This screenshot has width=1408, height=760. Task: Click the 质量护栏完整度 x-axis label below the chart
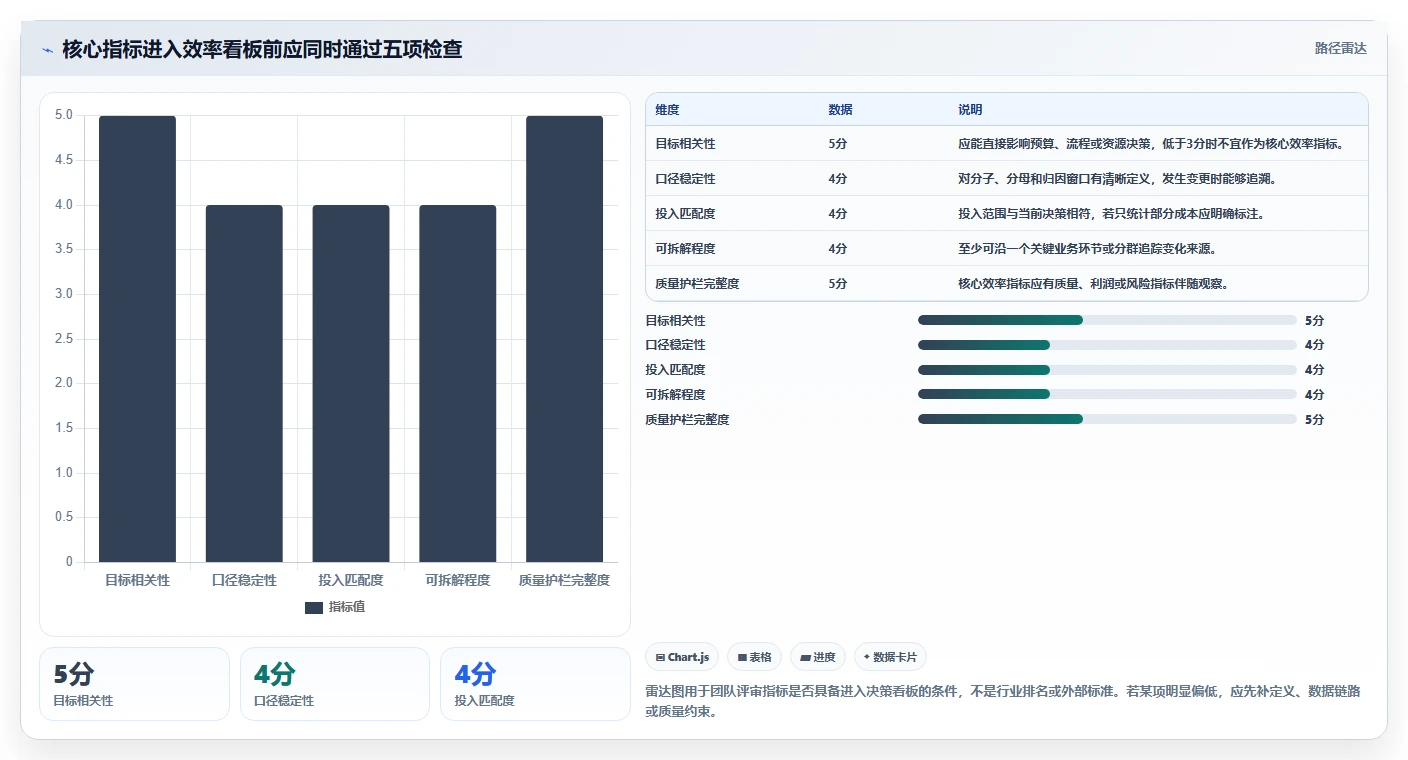point(565,580)
